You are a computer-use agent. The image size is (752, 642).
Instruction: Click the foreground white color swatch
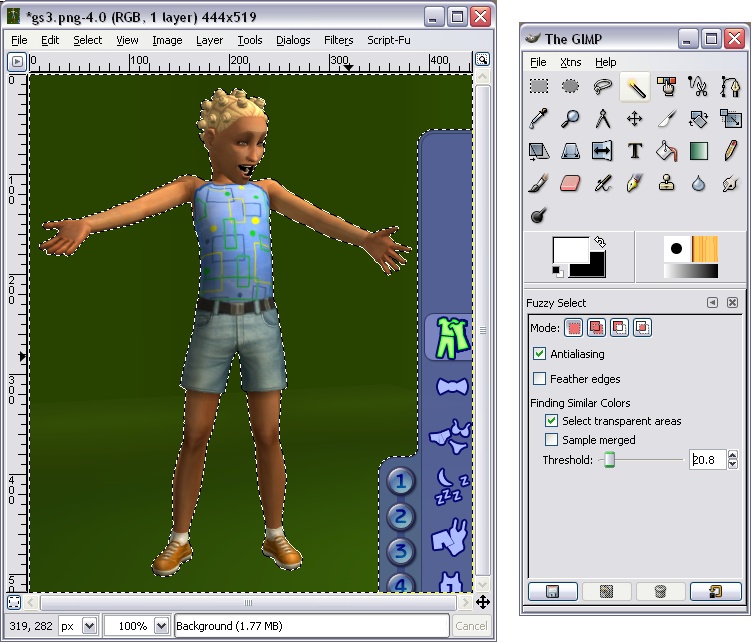569,248
